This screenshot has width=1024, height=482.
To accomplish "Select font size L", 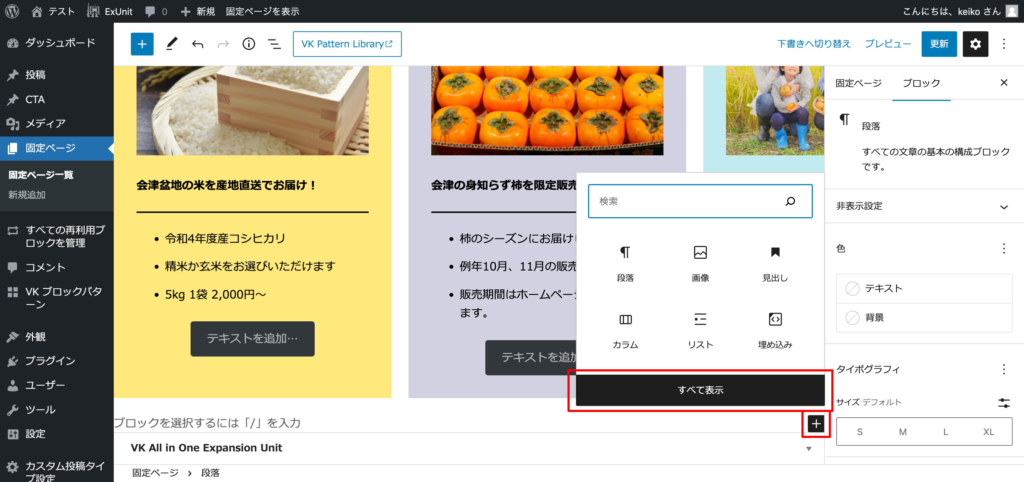I will click(x=946, y=432).
